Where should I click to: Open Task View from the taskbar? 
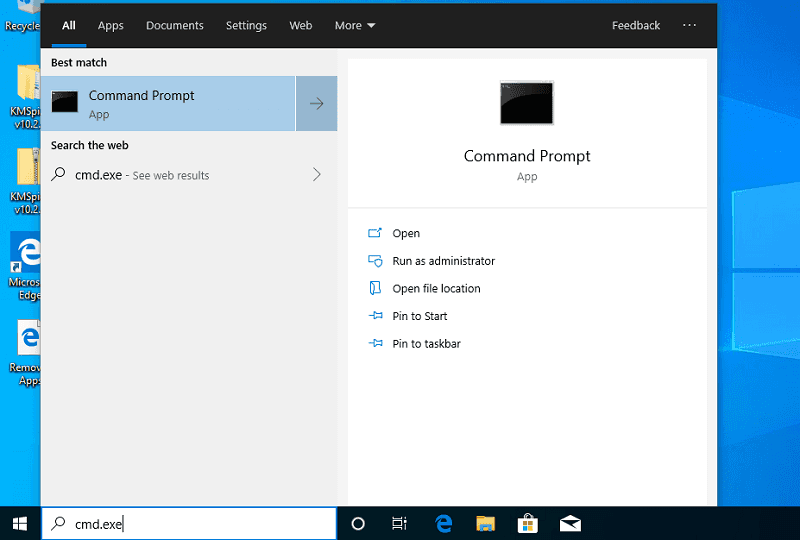point(399,523)
